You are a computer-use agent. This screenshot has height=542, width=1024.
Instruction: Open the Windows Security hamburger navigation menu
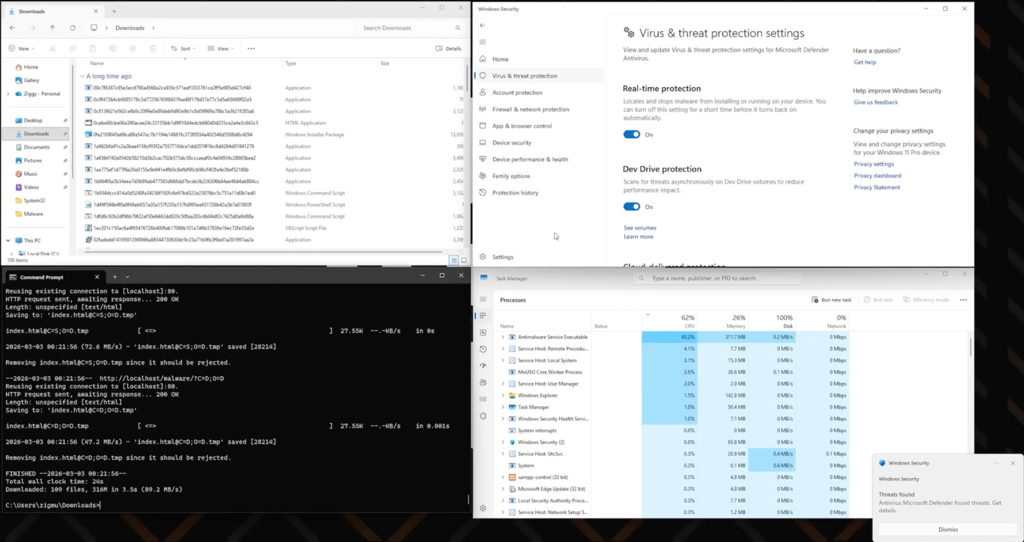(483, 42)
